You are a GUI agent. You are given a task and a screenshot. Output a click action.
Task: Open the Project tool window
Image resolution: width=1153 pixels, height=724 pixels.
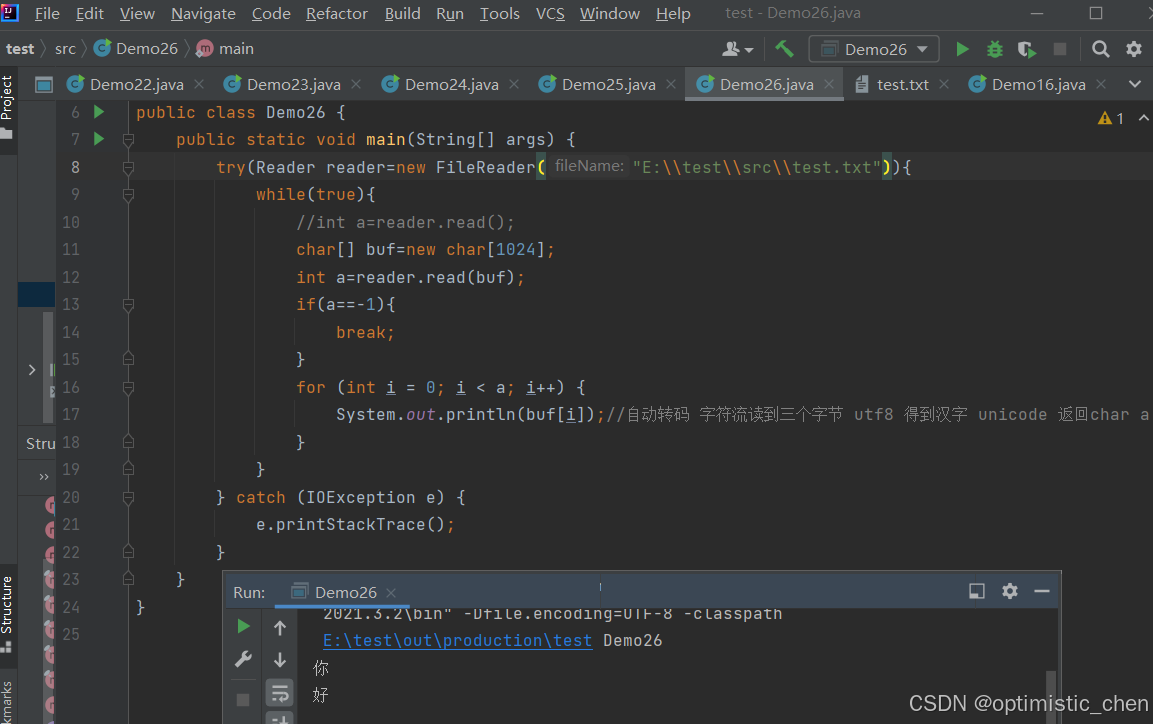click(x=7, y=107)
